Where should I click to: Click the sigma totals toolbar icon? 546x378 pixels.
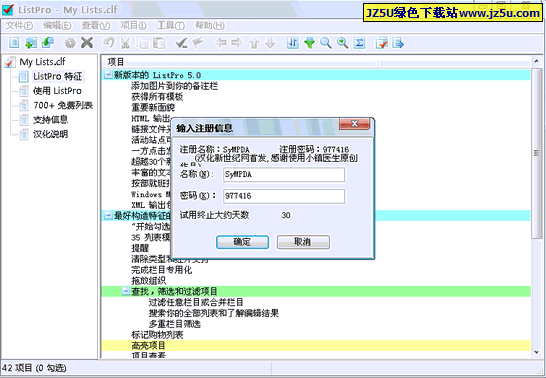(359, 43)
